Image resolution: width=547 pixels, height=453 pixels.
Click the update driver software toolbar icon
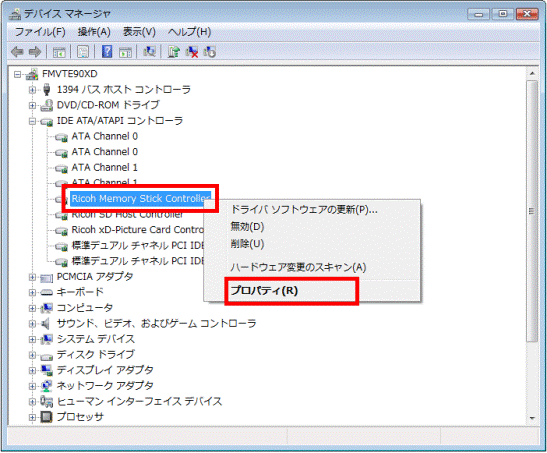tap(173, 52)
